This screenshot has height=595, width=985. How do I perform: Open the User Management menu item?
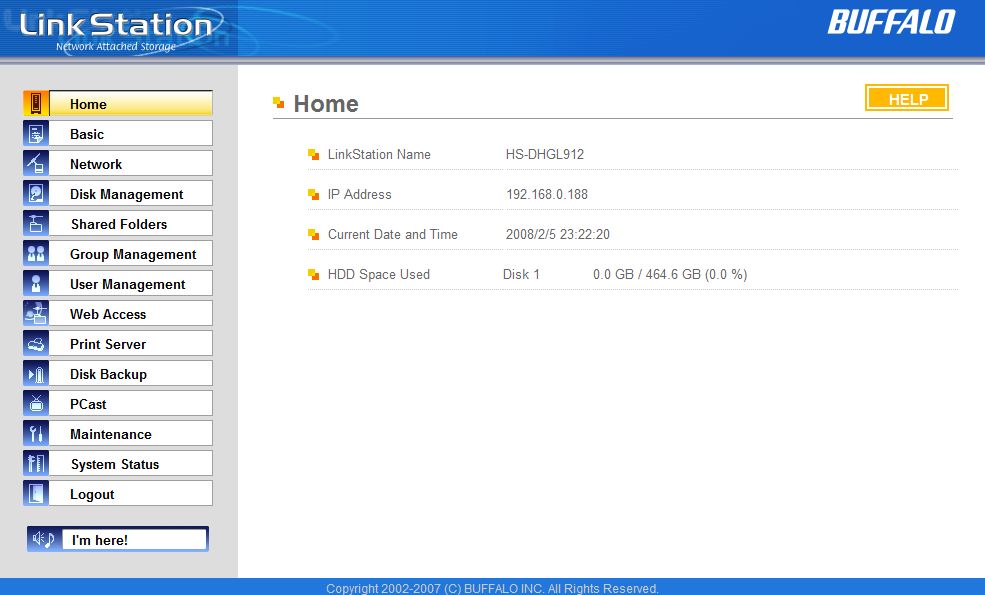(x=130, y=284)
